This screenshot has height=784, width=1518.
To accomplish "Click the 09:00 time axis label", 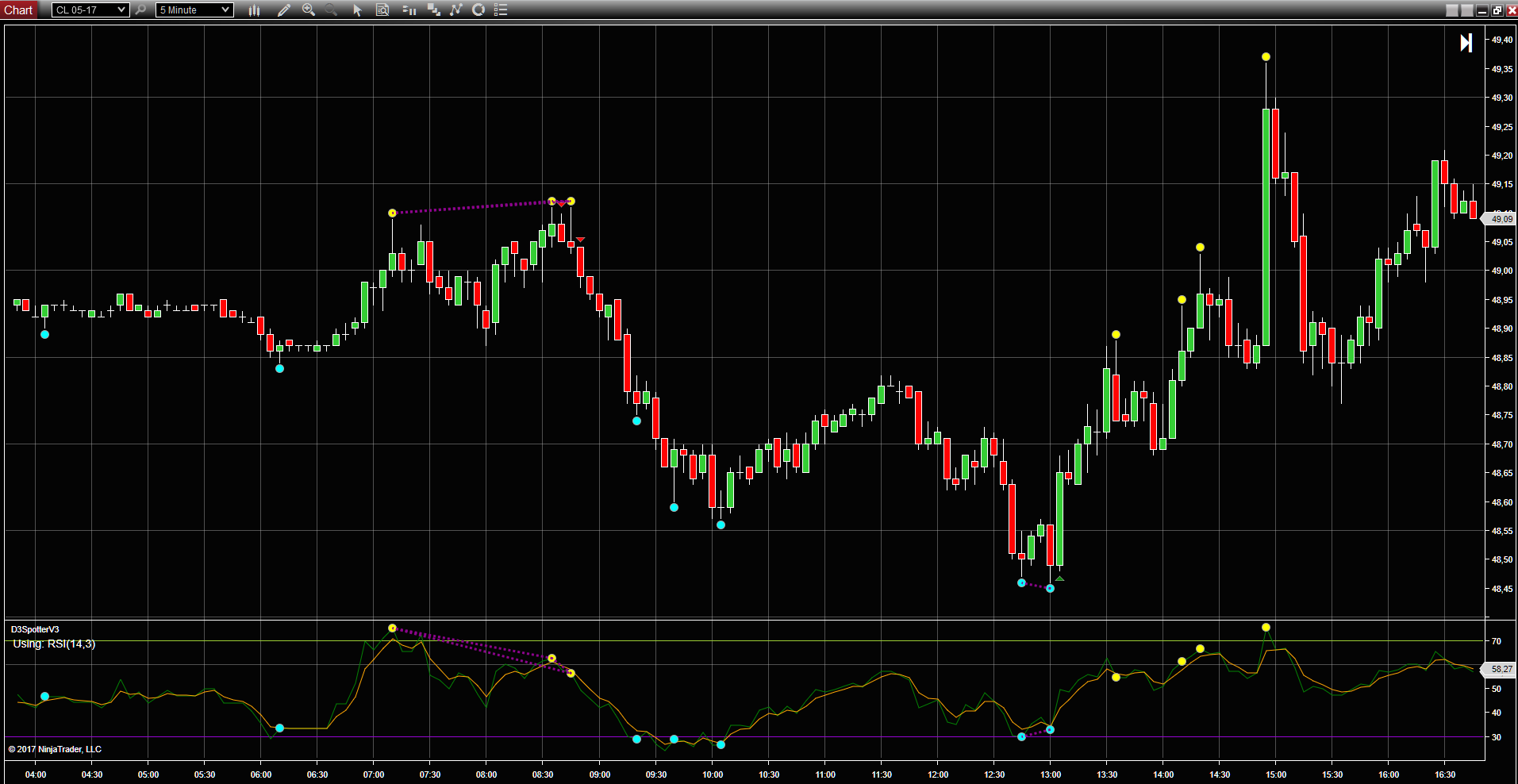I will (x=599, y=774).
